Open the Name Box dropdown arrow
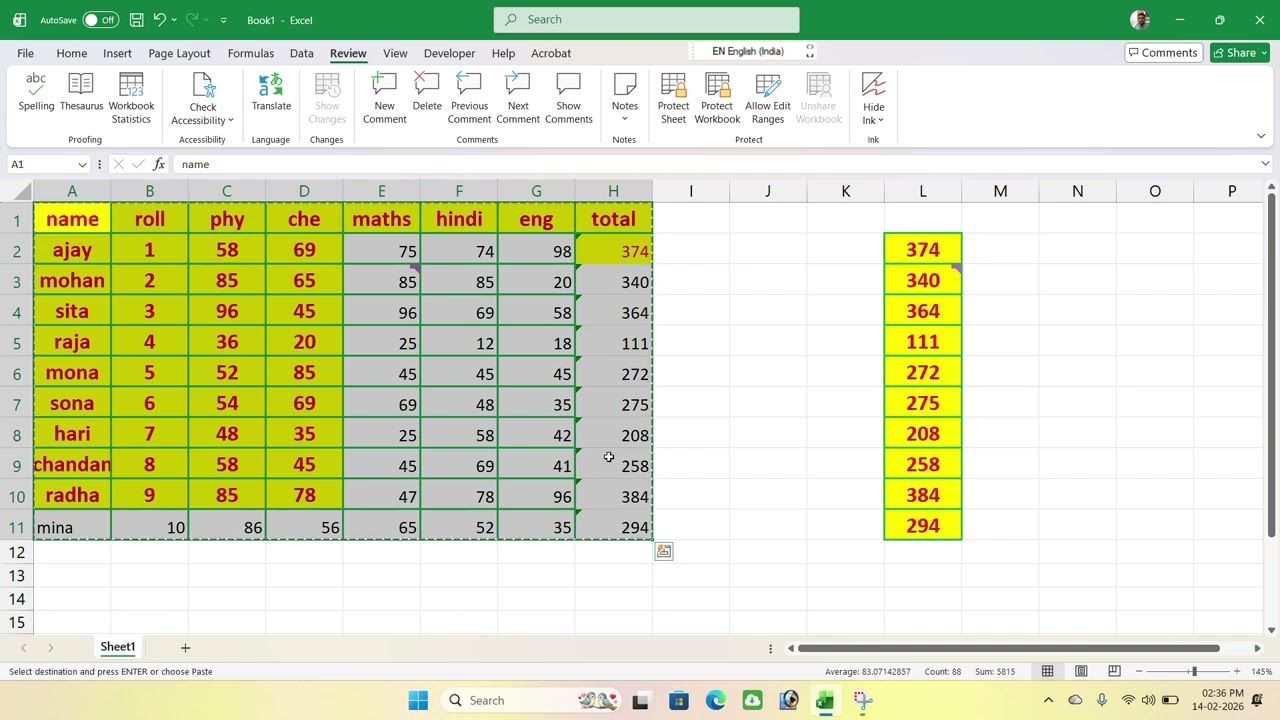 pyautogui.click(x=82, y=164)
